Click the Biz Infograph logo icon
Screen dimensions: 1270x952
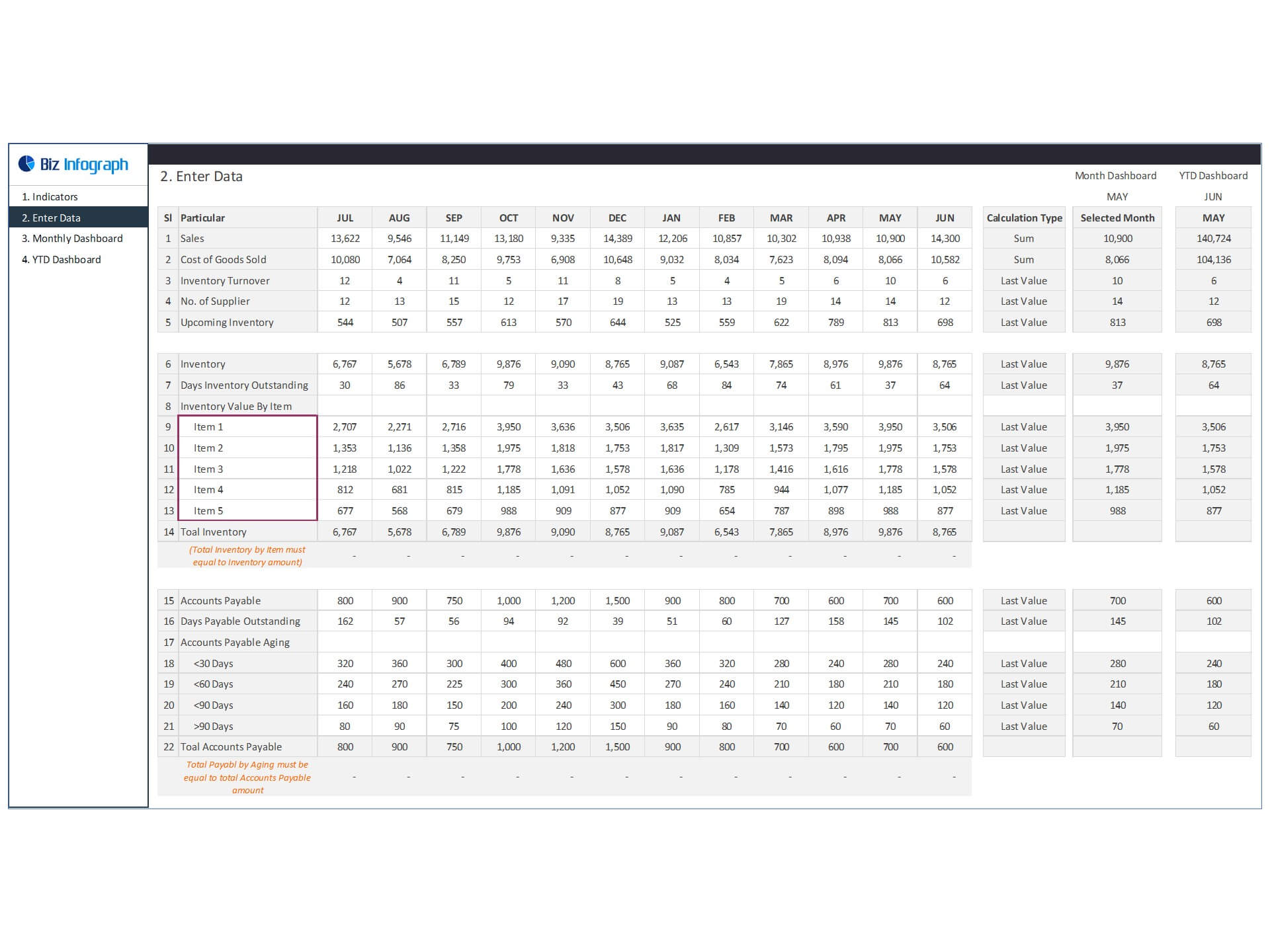[26, 163]
